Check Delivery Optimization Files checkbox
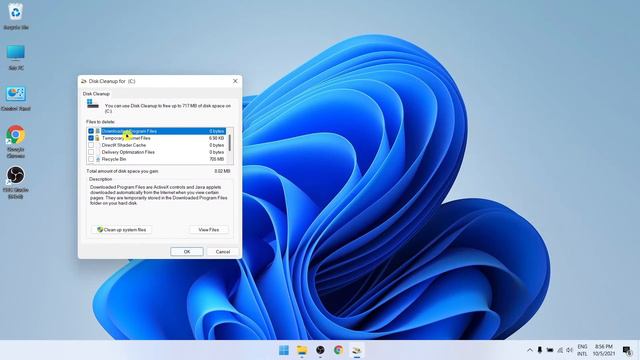This screenshot has height=360, width=640. 91,152
